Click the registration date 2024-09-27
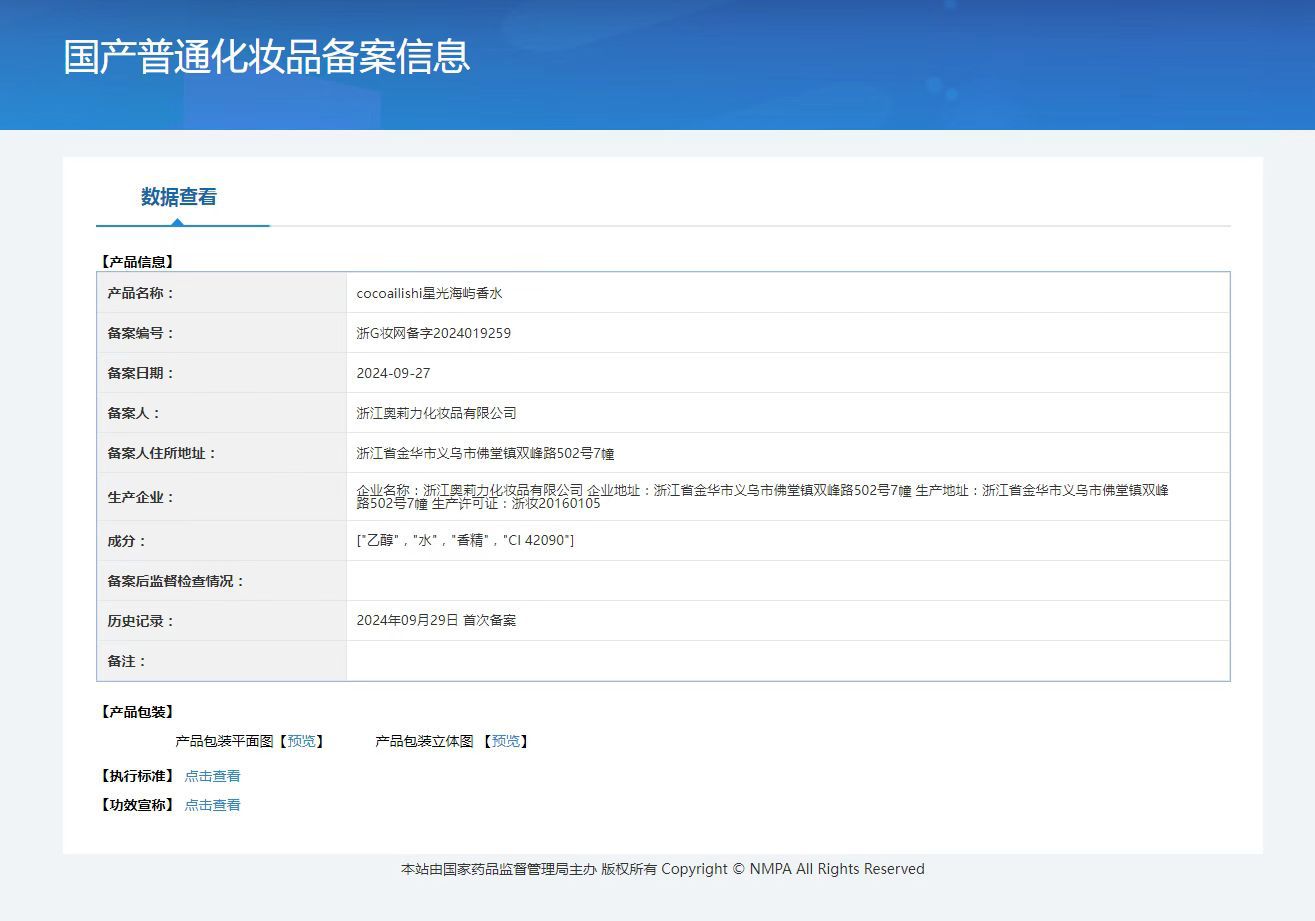This screenshot has height=921, width=1315. point(393,373)
